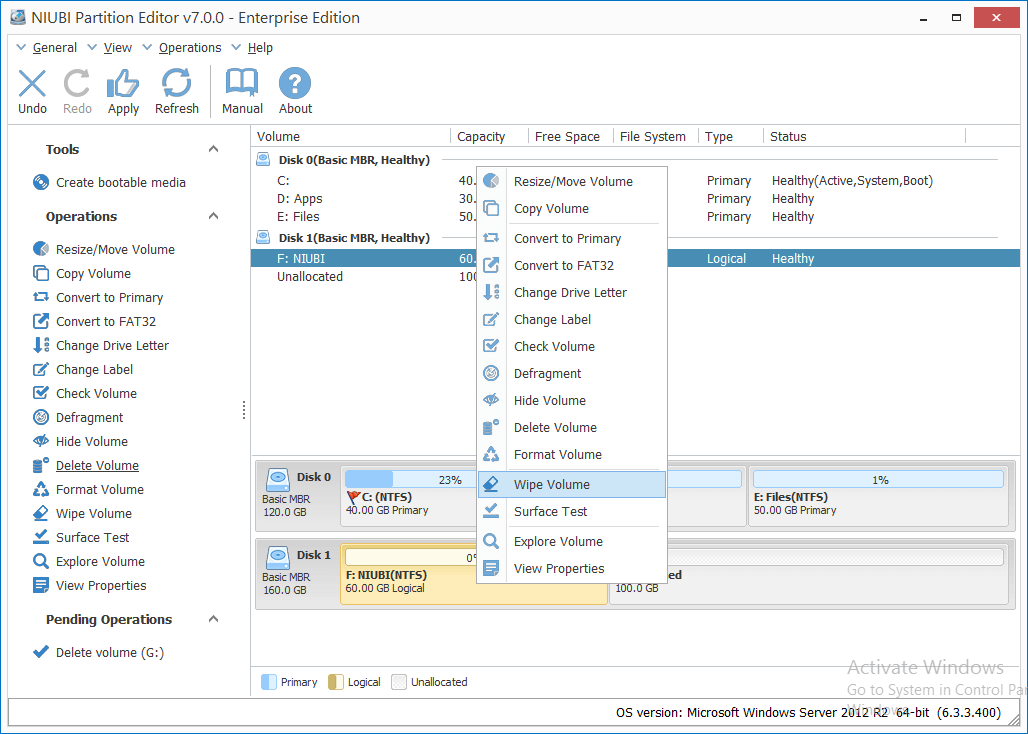Click the E: Files 1% usage bar
Screen dimensions: 1028x734
point(879,480)
